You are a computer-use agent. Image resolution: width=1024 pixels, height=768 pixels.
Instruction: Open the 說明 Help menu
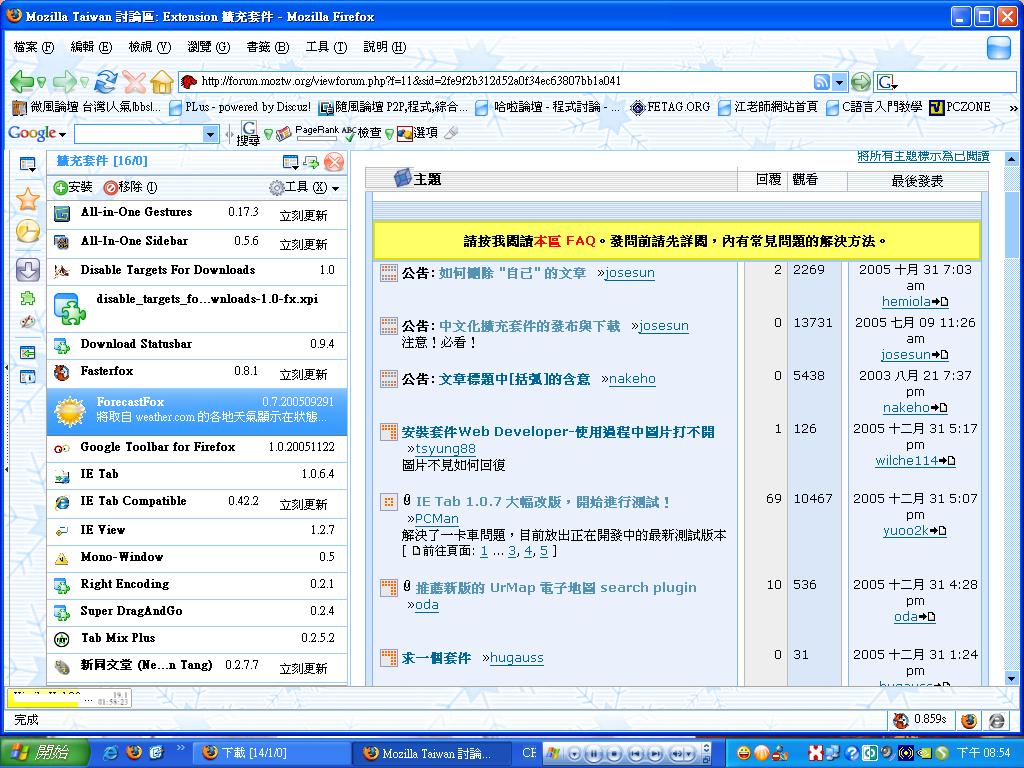click(385, 47)
